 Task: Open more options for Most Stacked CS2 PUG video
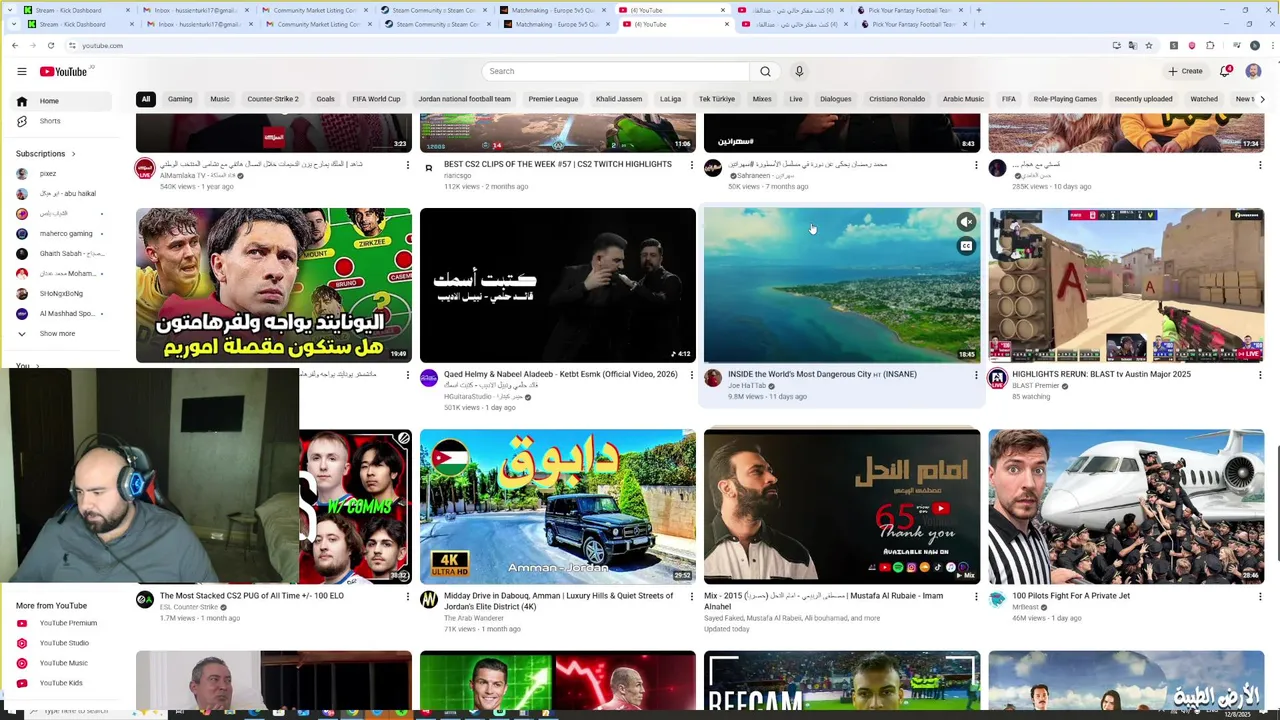(x=407, y=597)
